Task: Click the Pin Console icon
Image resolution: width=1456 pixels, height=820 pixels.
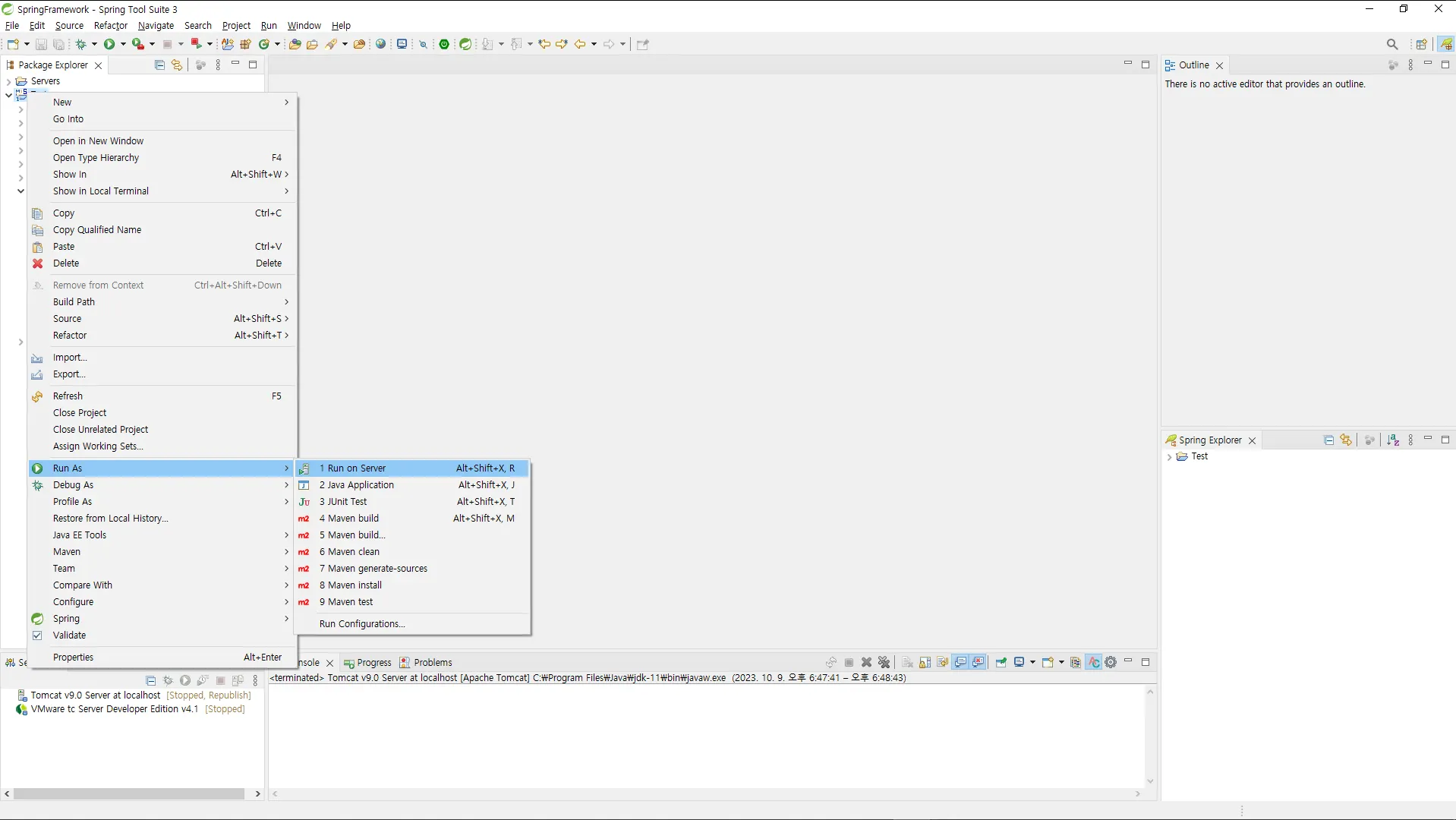Action: [x=1001, y=662]
